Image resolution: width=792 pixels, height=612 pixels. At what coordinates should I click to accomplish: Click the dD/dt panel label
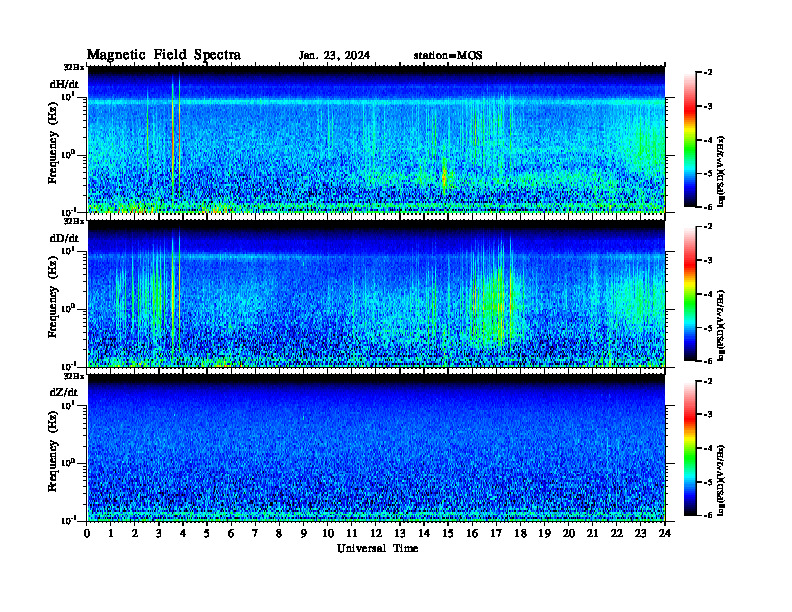click(x=64, y=238)
